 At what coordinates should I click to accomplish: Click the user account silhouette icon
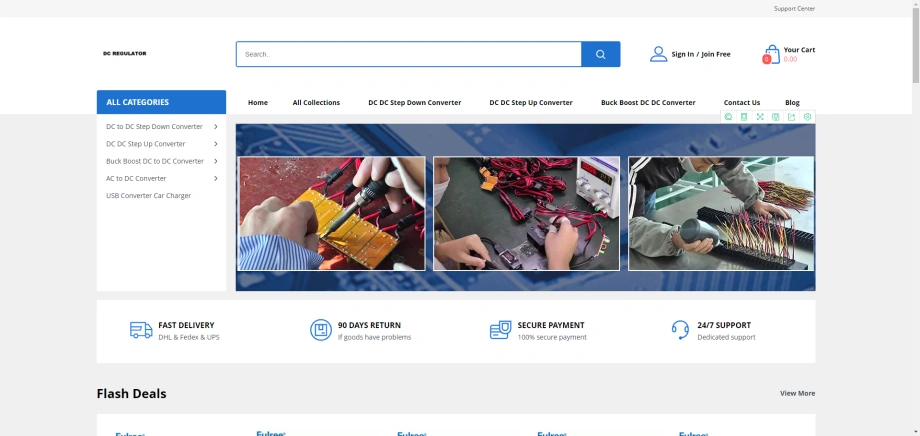658,54
